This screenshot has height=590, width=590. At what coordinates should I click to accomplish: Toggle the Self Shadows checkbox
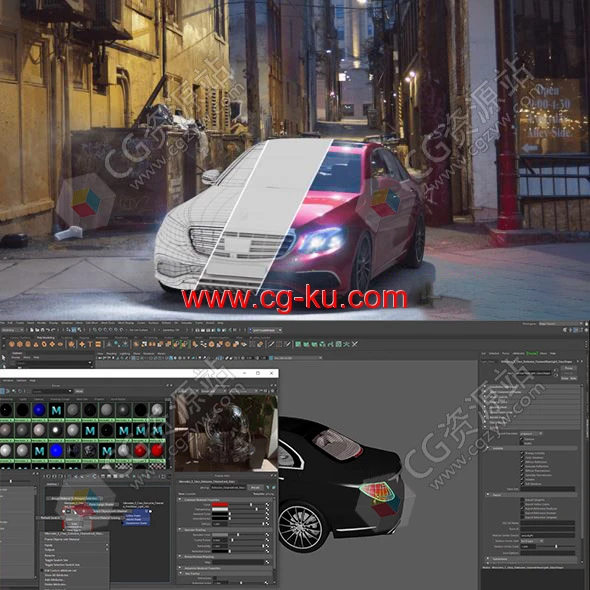point(522,484)
